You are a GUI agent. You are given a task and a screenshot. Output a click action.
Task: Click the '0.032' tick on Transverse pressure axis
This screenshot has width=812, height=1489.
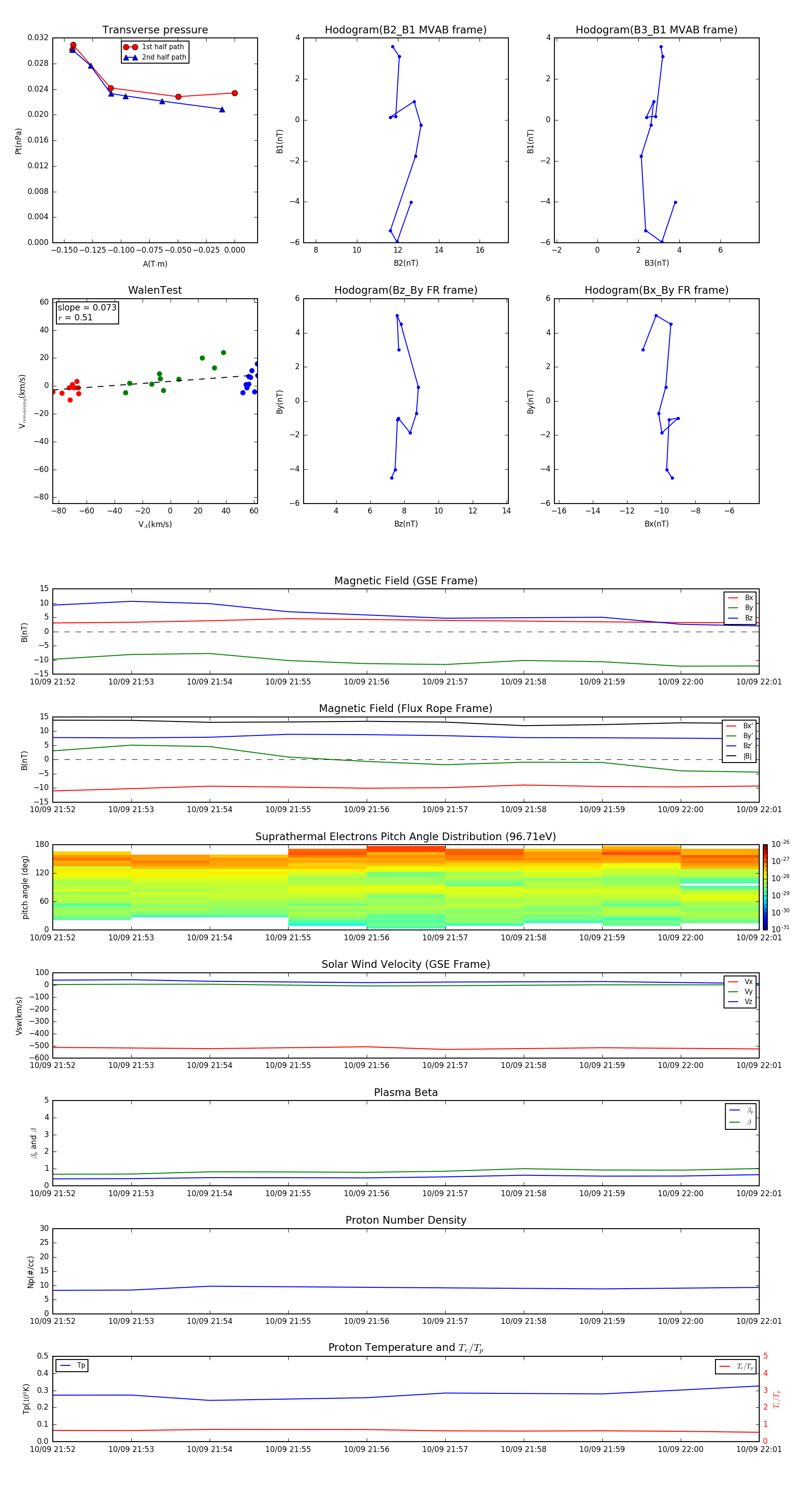[x=37, y=37]
